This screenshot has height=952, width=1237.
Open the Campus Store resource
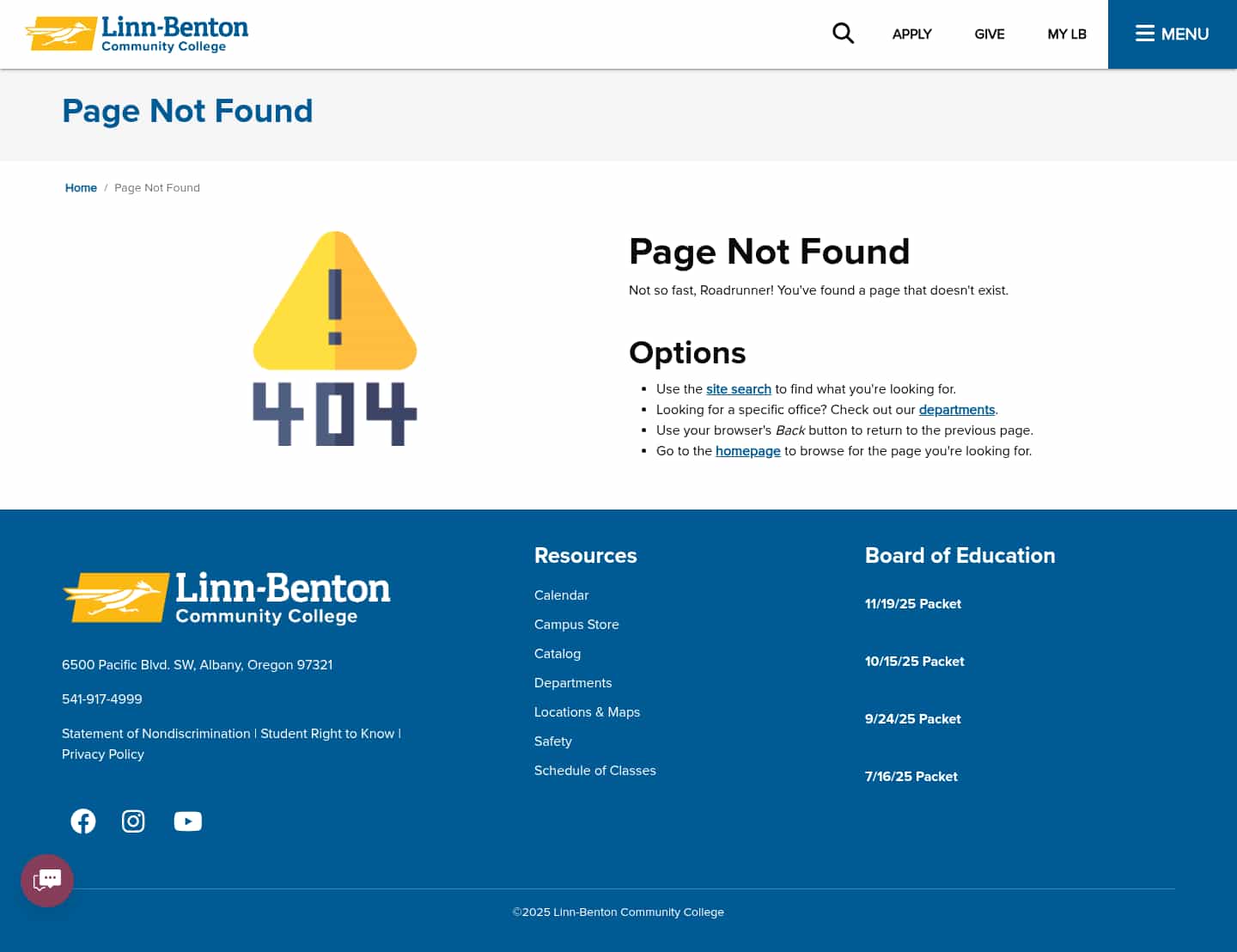[x=576, y=625]
